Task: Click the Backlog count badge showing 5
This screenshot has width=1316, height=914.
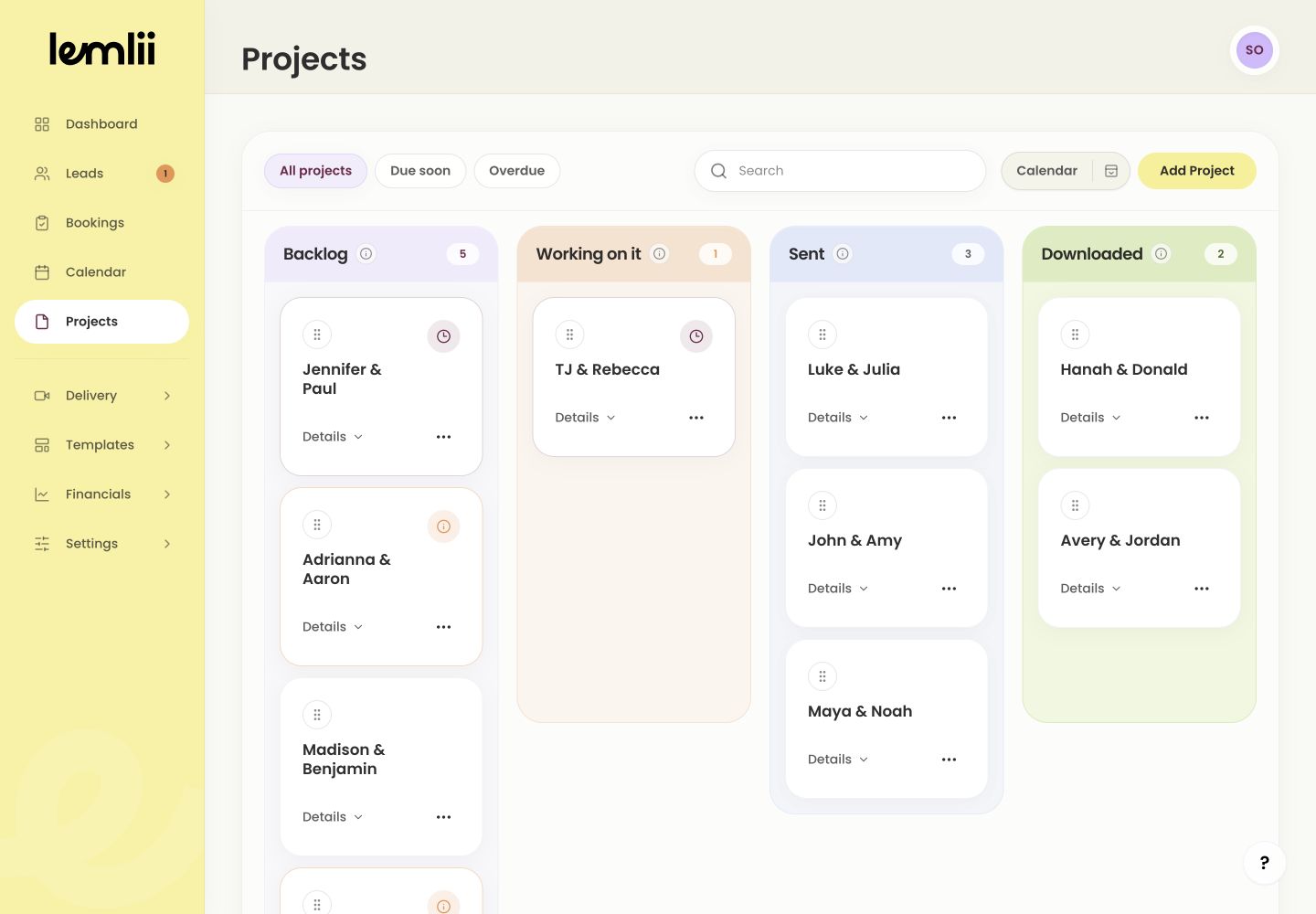Action: (462, 254)
